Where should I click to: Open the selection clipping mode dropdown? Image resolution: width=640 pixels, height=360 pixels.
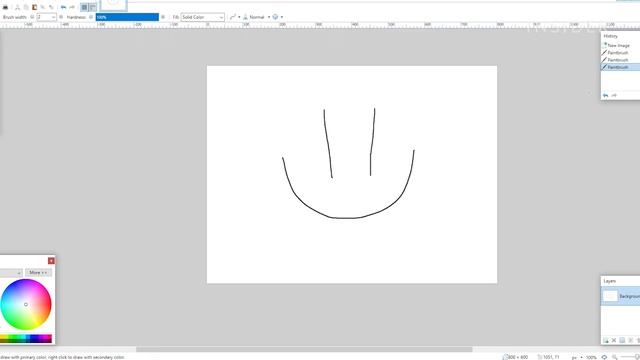pos(278,17)
